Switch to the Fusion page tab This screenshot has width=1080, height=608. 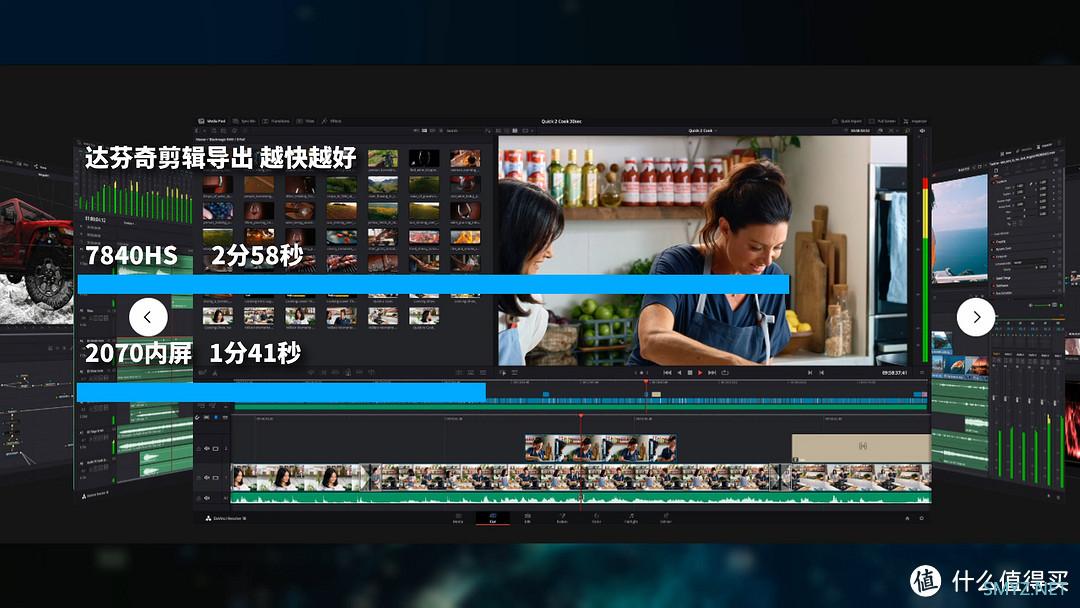562,518
